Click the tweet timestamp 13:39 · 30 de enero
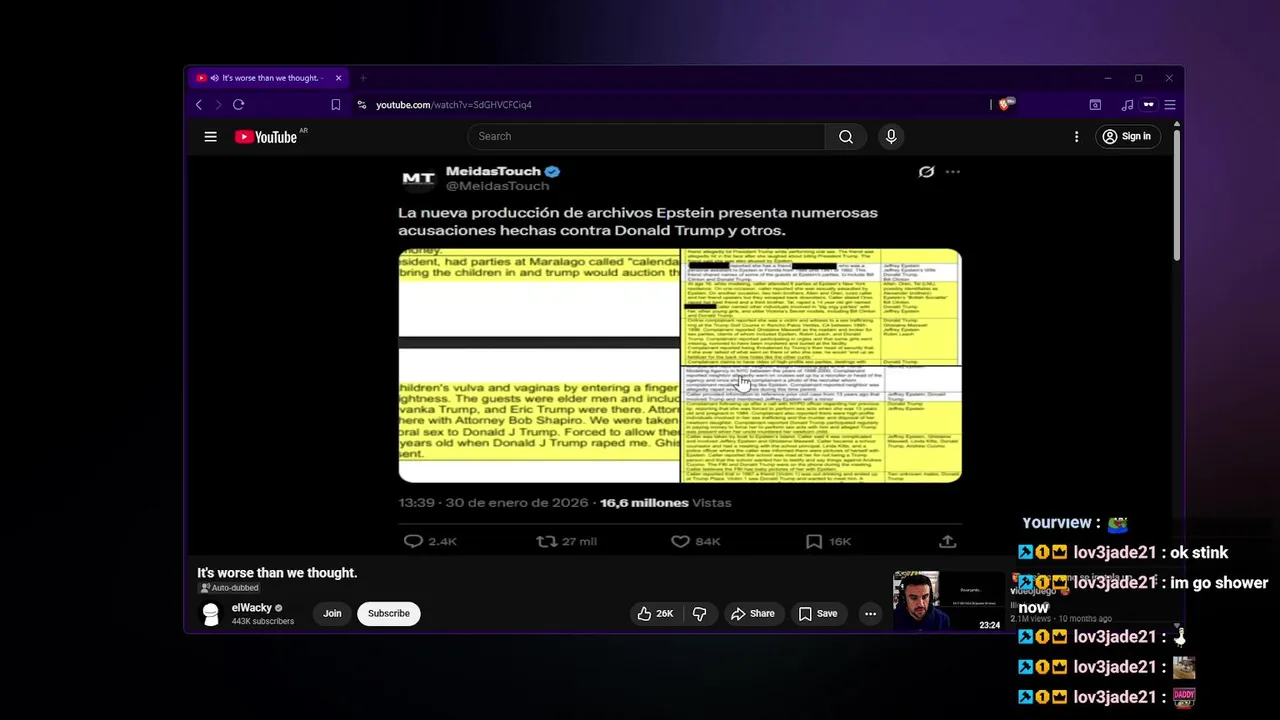Screen dimensions: 1280x720 click(494, 503)
